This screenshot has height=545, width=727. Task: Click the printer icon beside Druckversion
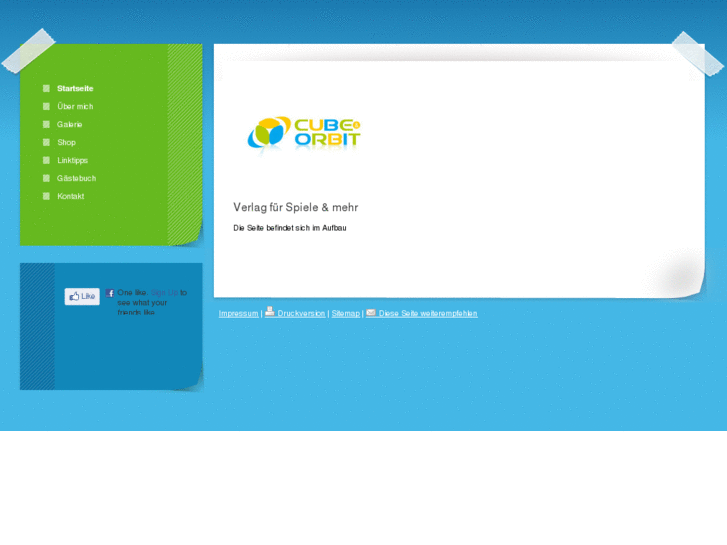270,312
